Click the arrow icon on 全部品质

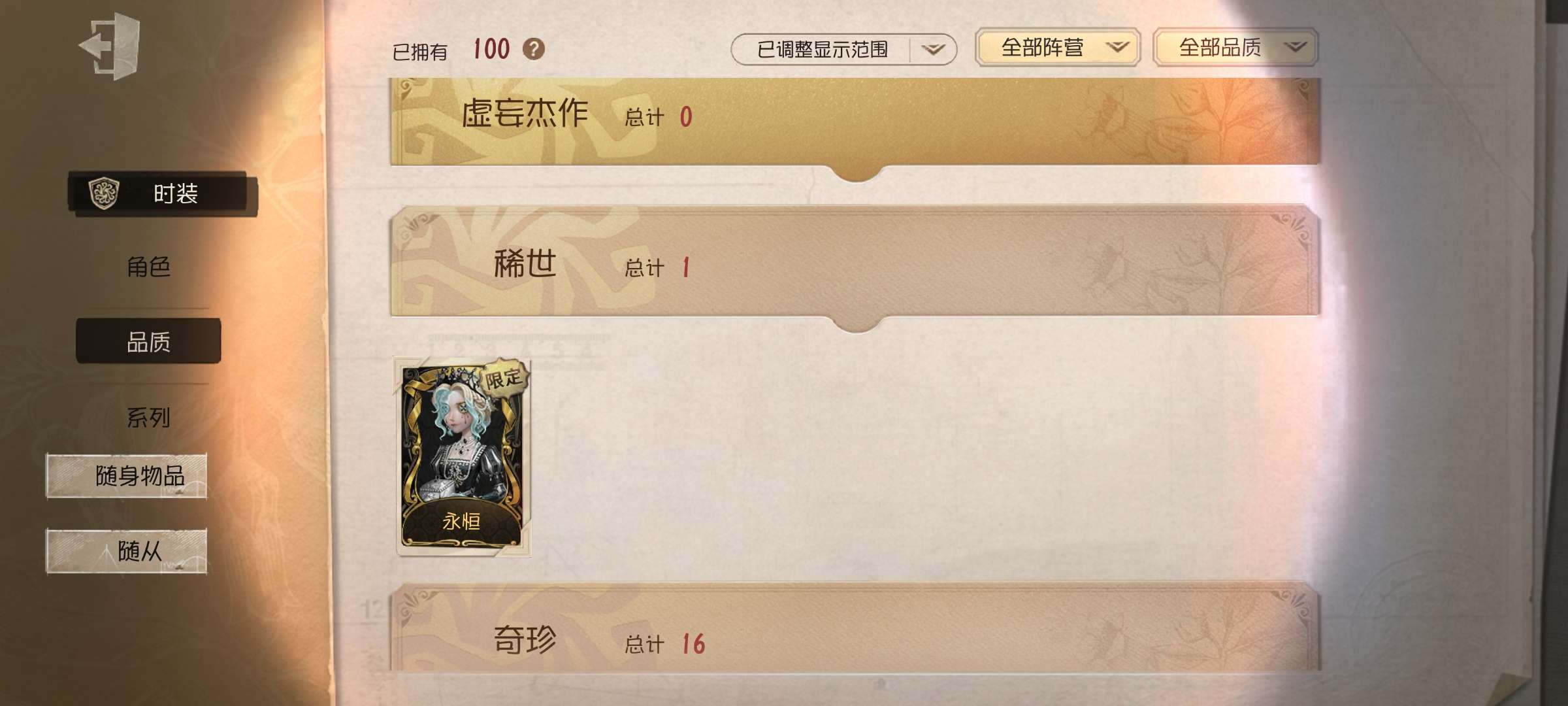1296,47
